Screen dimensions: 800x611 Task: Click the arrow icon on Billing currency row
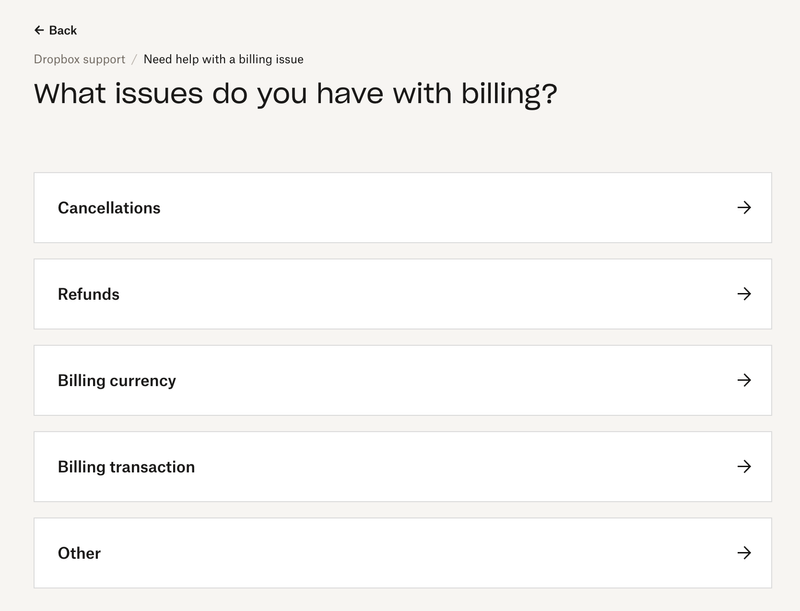(743, 380)
